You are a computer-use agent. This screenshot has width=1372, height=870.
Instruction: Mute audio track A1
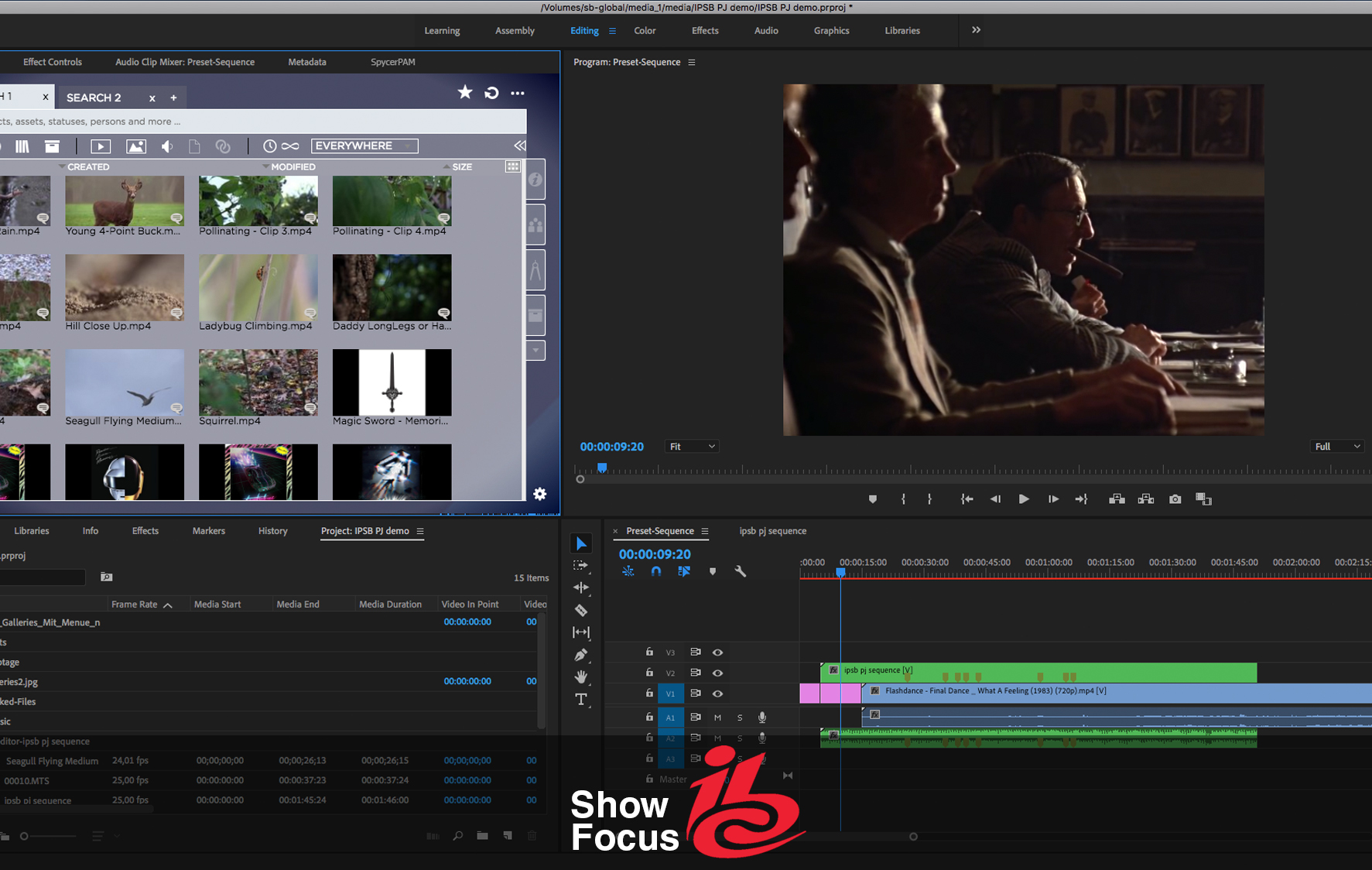coord(717,718)
